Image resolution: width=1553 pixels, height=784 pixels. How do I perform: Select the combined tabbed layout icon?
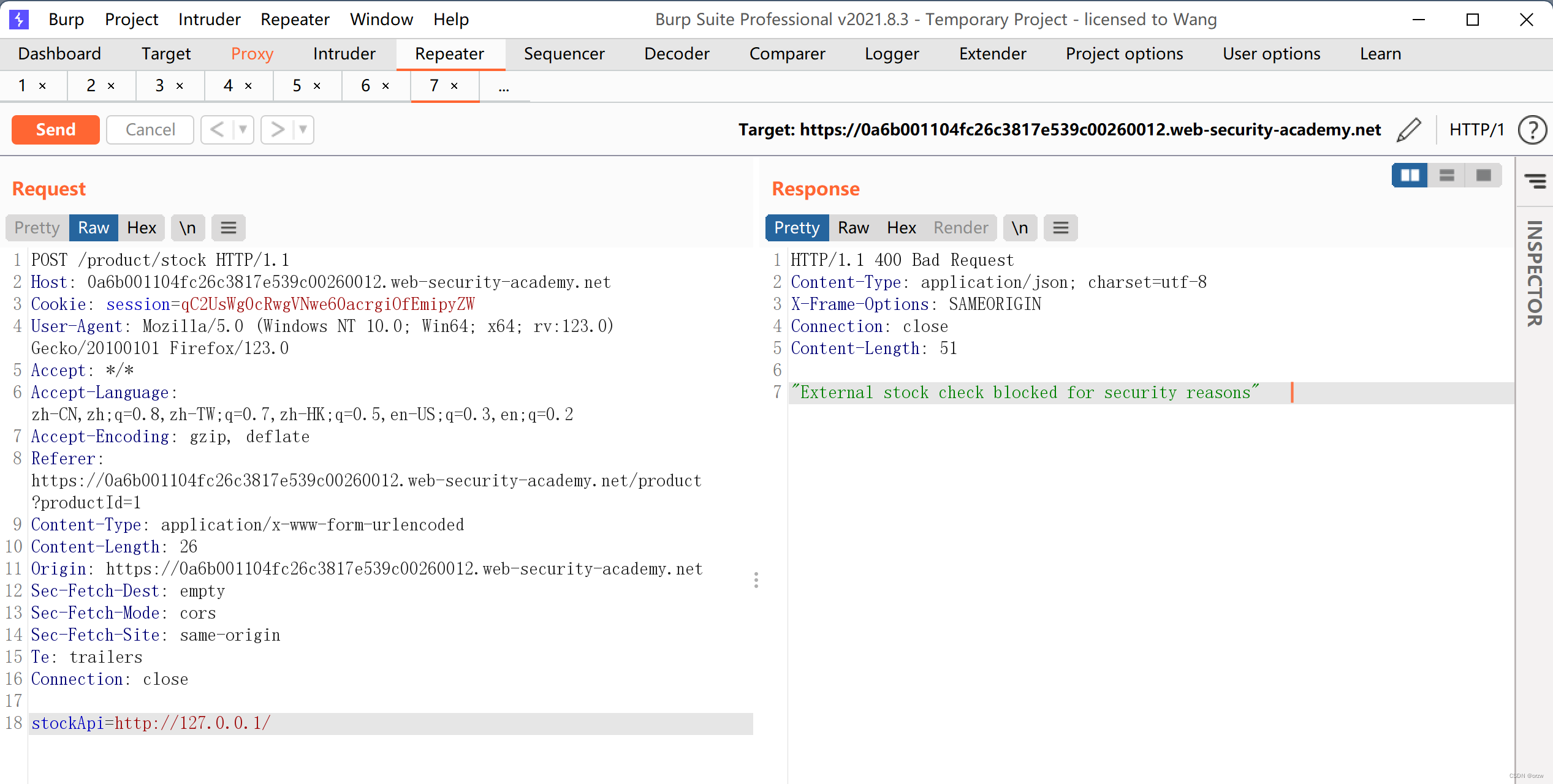[1483, 176]
